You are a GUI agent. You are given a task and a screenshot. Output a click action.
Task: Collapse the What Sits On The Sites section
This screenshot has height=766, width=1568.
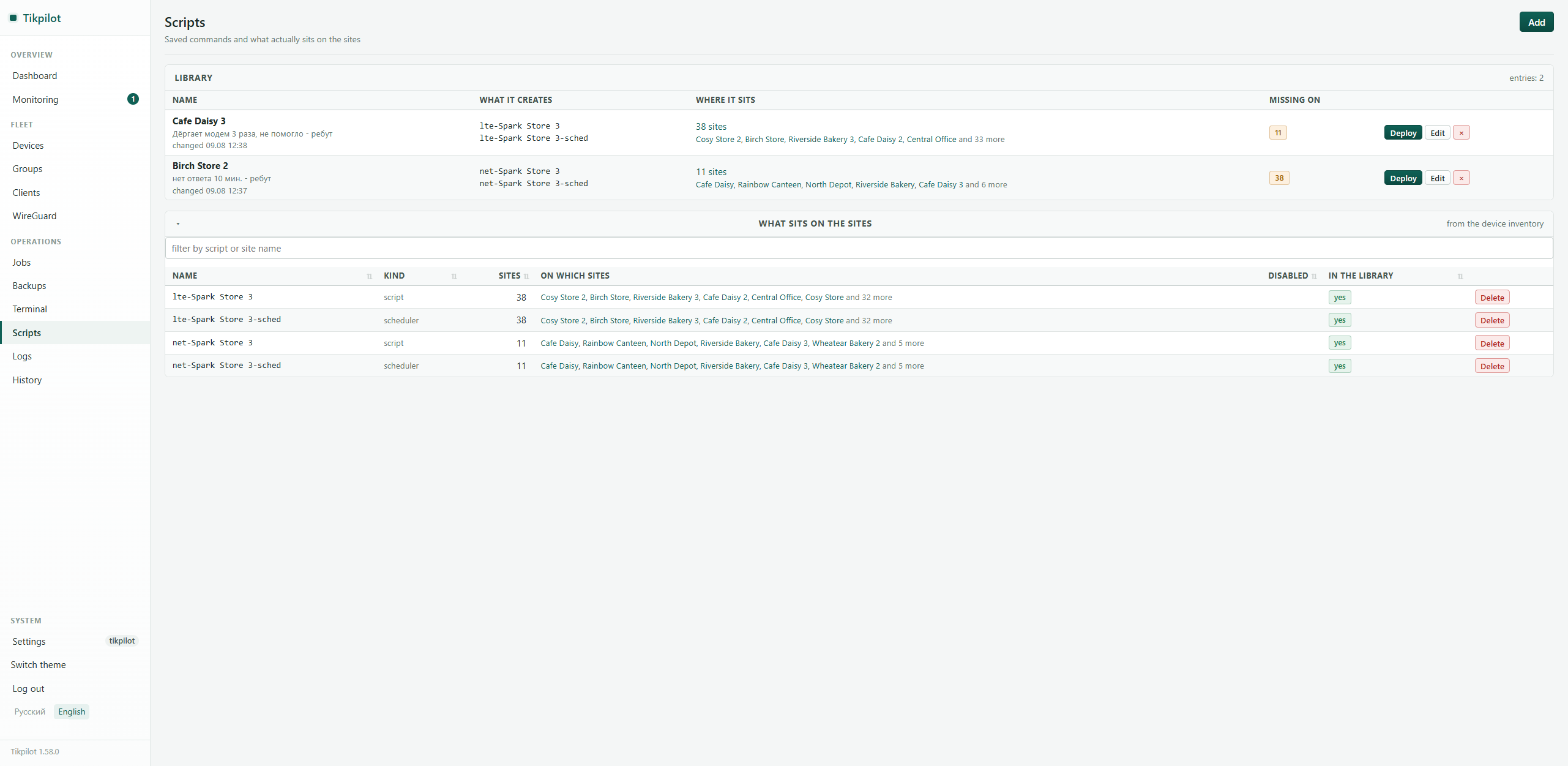[178, 223]
